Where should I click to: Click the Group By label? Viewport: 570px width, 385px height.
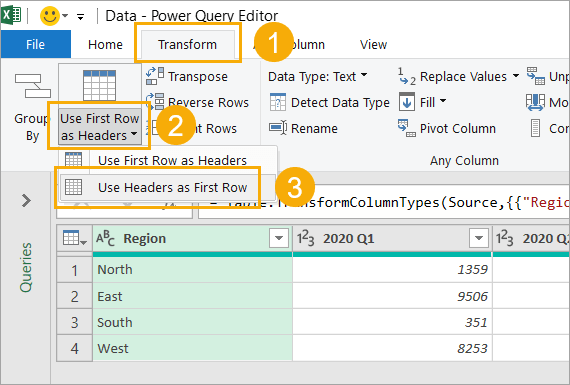coord(32,127)
